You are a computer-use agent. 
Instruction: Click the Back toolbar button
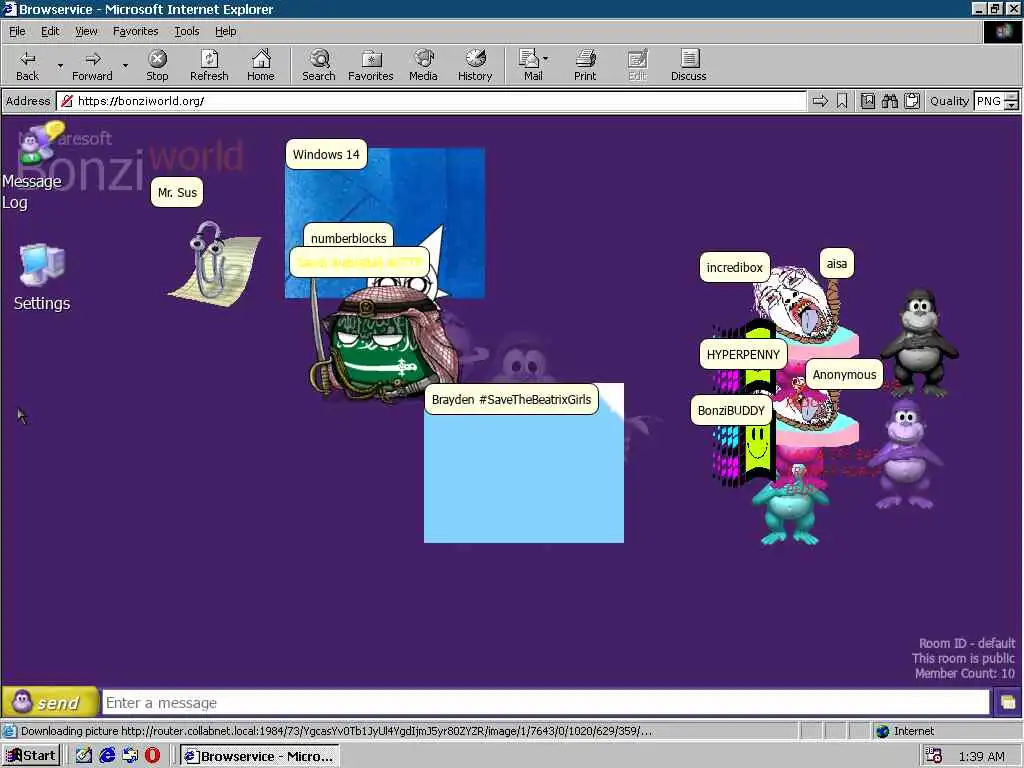coord(27,65)
